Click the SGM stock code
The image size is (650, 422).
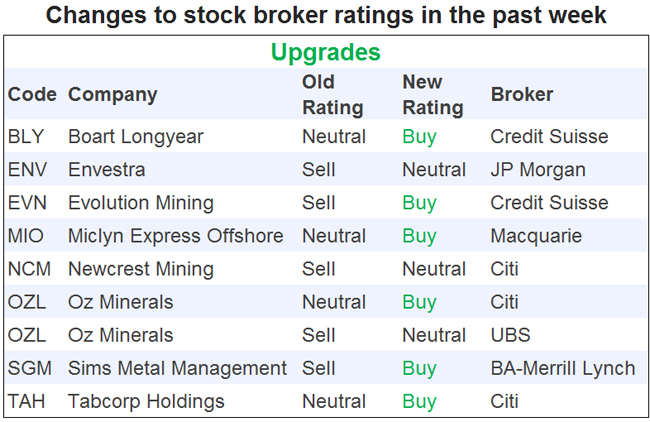[x=30, y=368]
